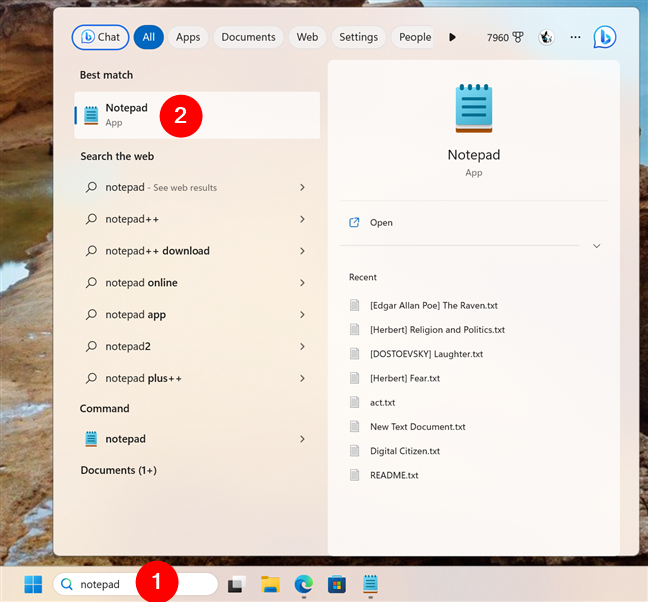The image size is (648, 602).
Task: Switch to the Documents filter tab
Action: click(248, 37)
